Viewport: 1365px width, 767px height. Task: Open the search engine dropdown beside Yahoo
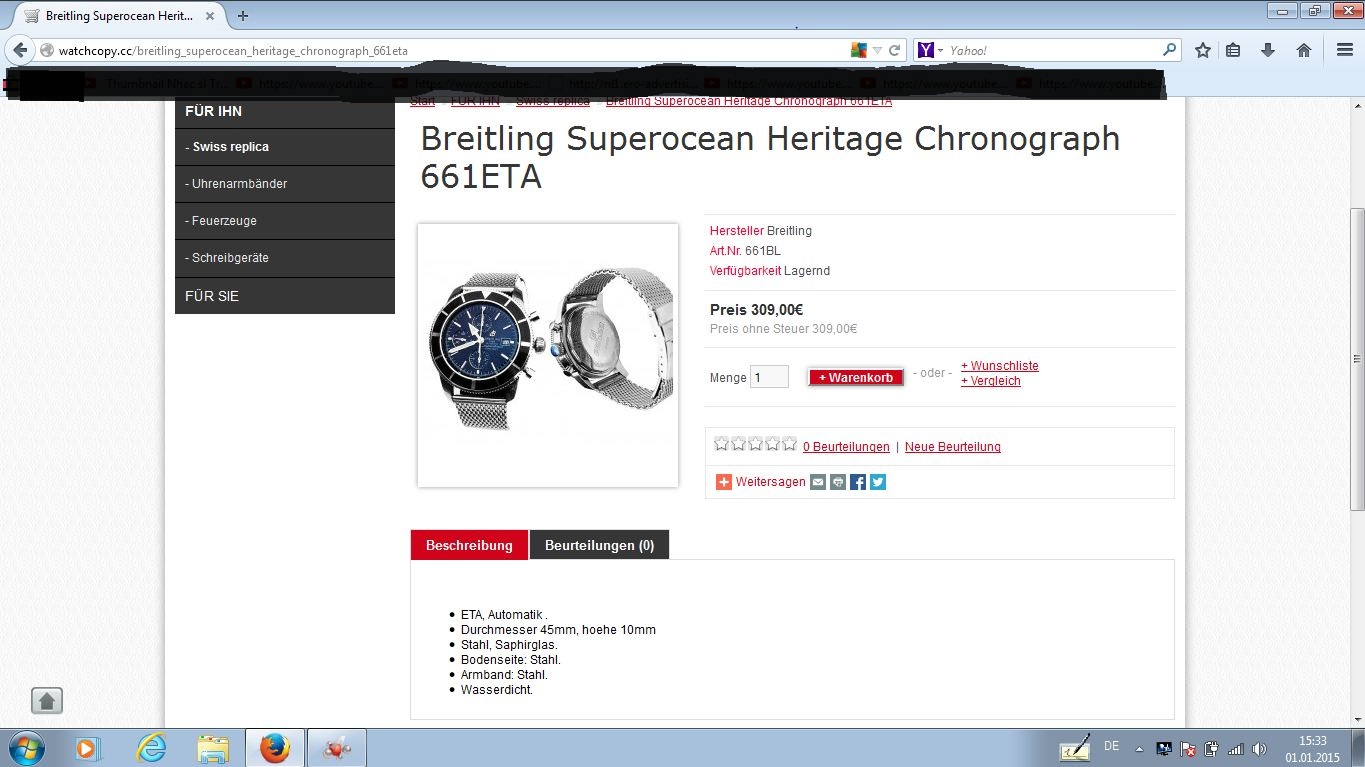coord(930,50)
